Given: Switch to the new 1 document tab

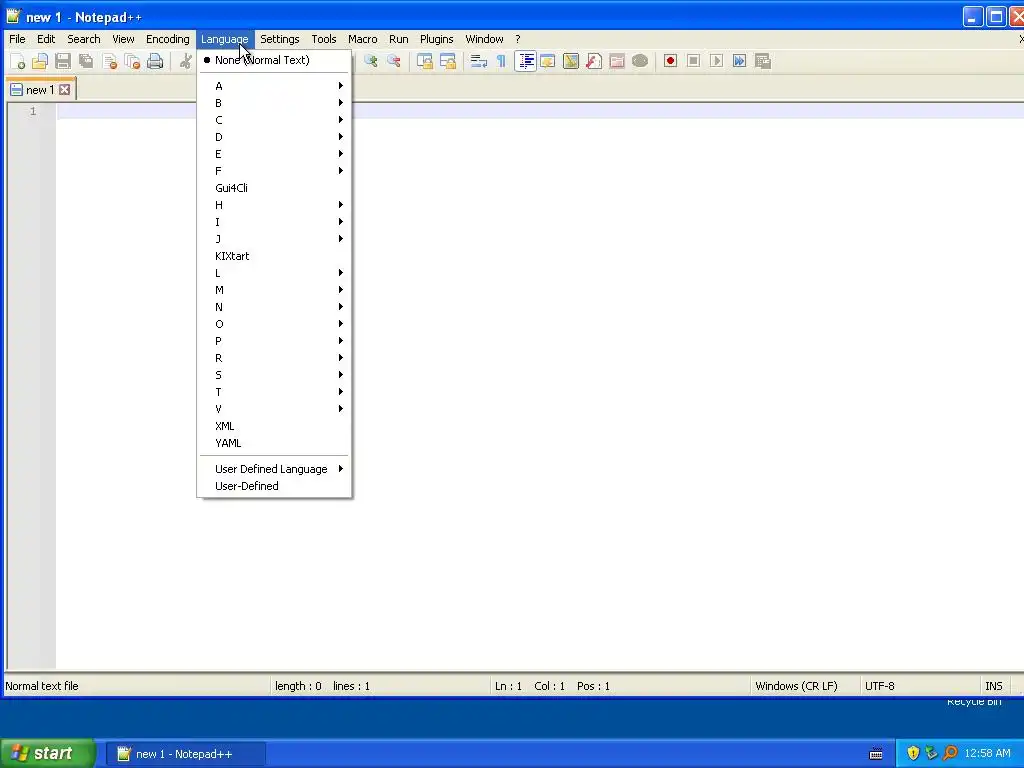Looking at the screenshot, I should coord(40,89).
